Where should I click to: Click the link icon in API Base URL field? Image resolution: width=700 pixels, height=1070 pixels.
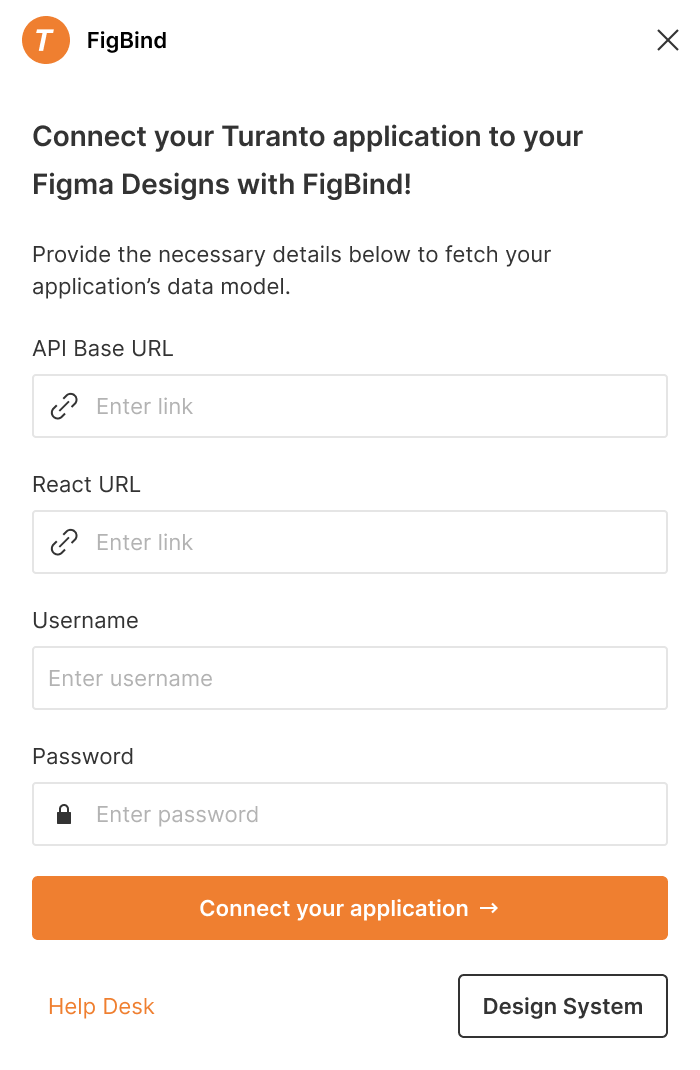click(x=64, y=406)
